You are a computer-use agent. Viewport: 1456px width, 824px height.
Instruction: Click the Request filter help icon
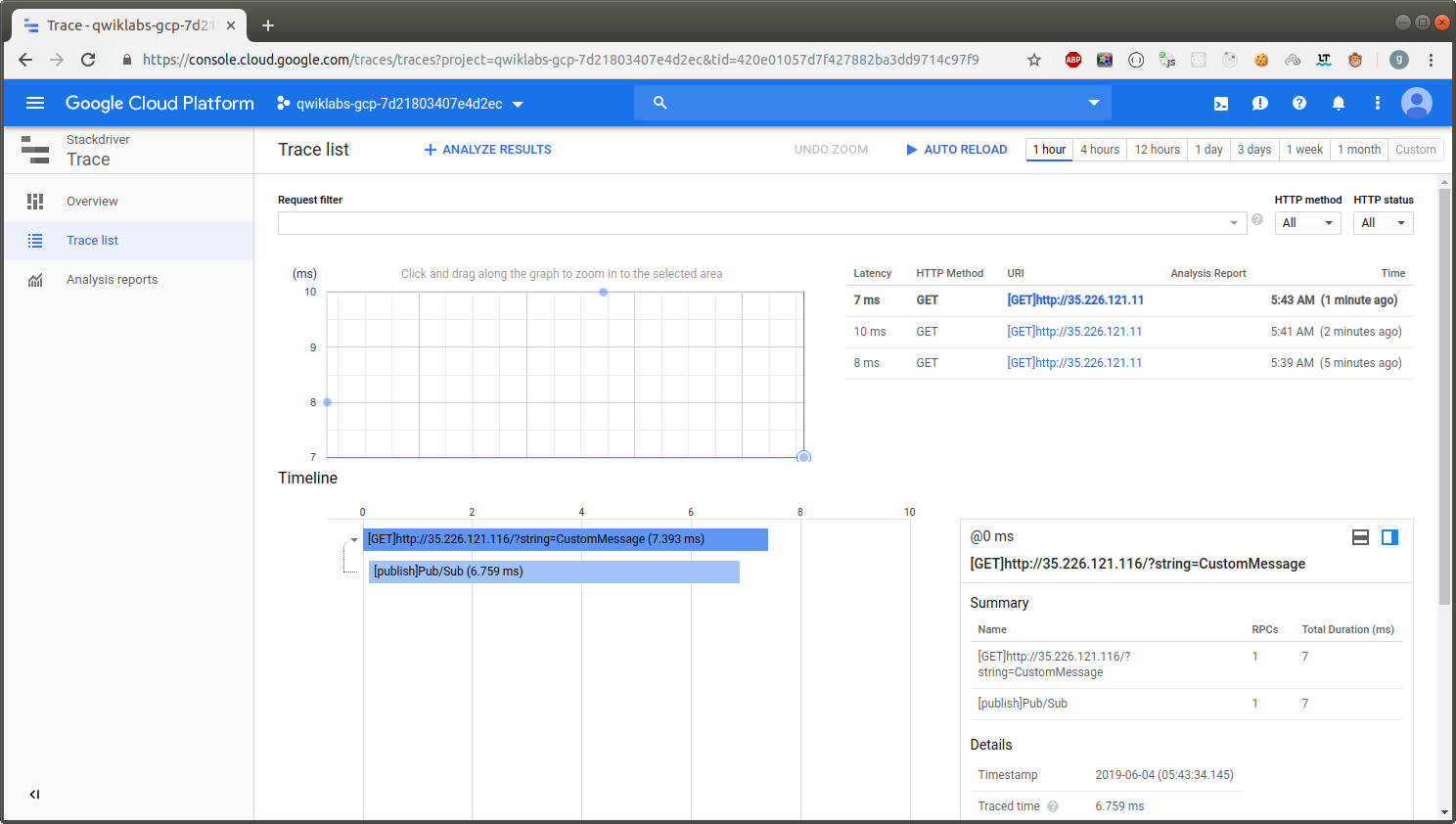[x=1257, y=220]
